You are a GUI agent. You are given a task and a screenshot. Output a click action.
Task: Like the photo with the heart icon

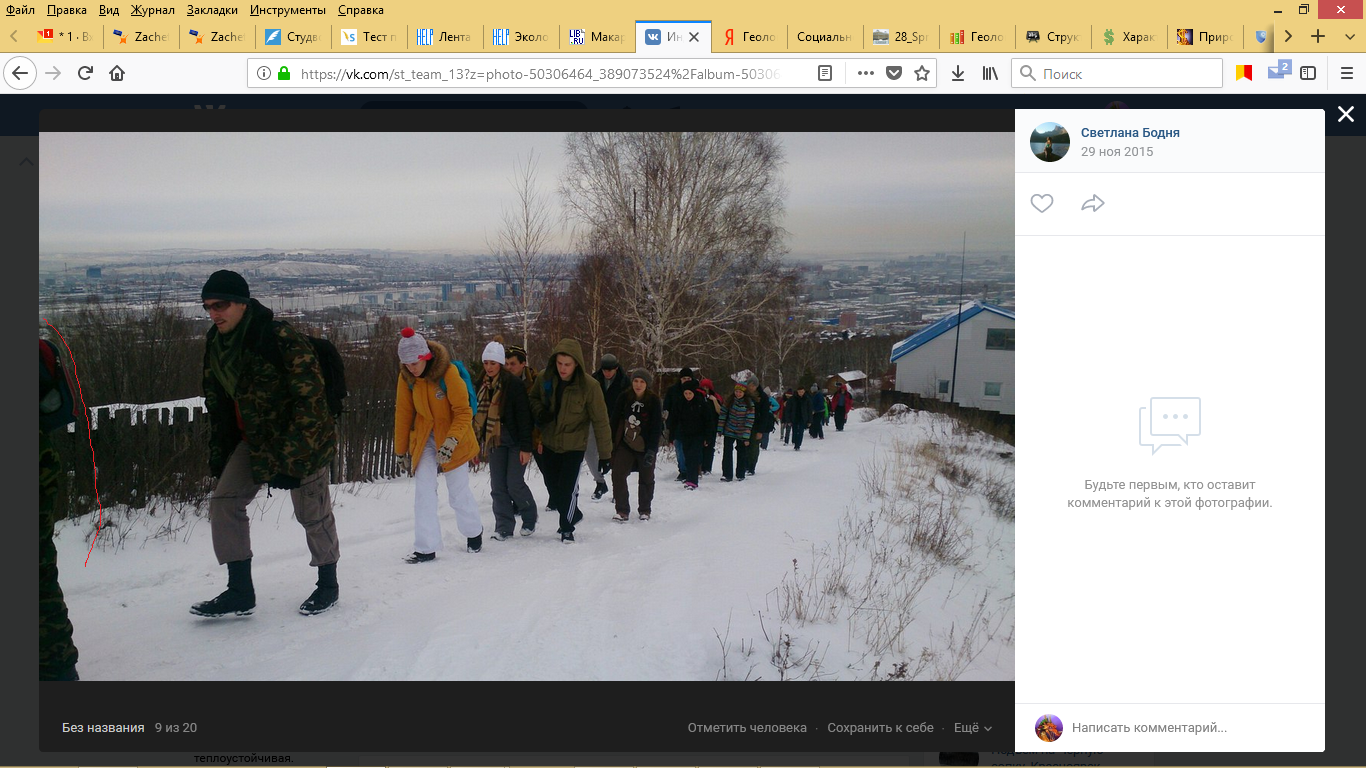(x=1042, y=204)
